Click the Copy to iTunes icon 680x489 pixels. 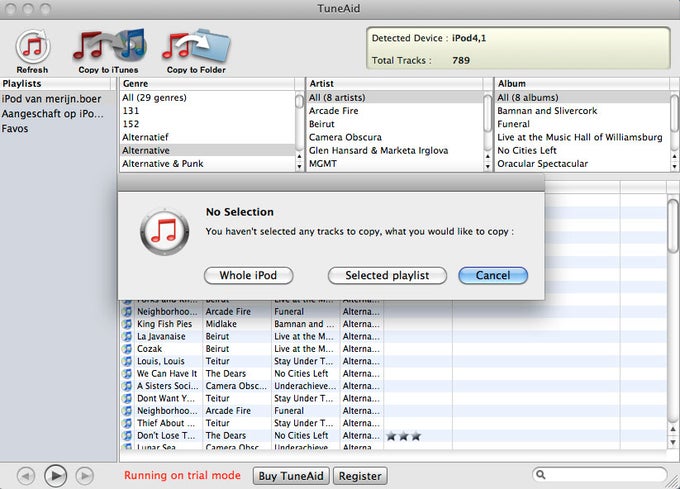click(109, 45)
